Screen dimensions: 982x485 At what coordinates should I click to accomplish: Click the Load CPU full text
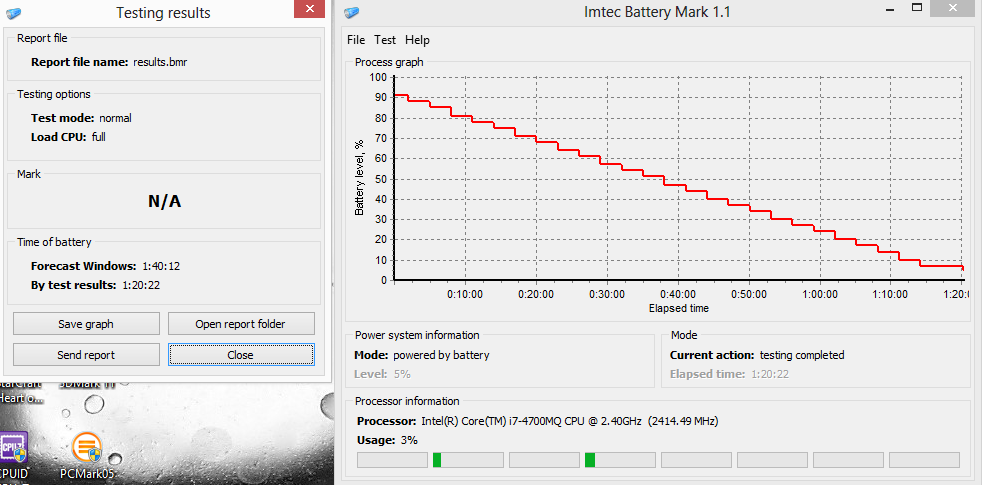[x=98, y=137]
